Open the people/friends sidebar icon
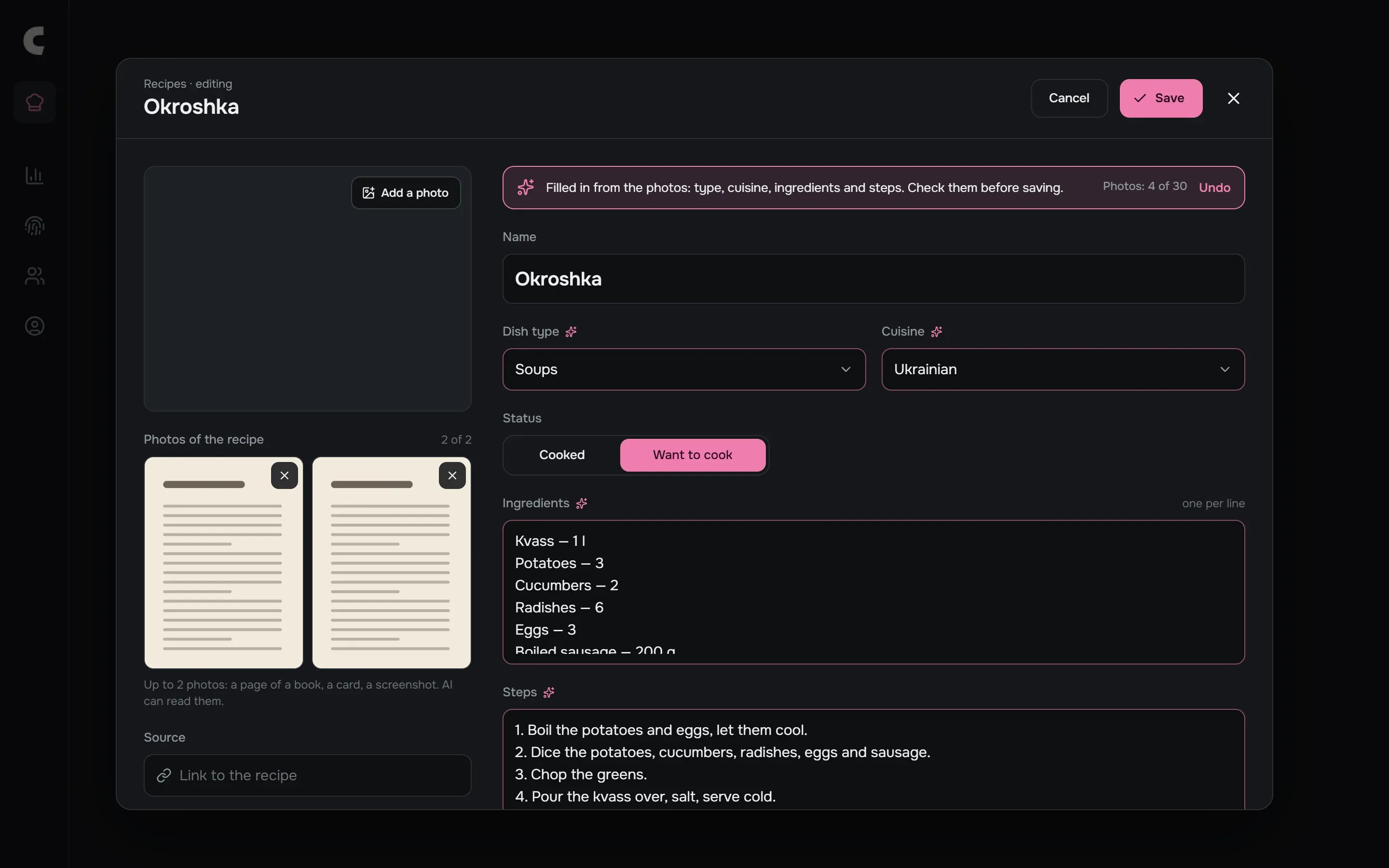 click(34, 276)
